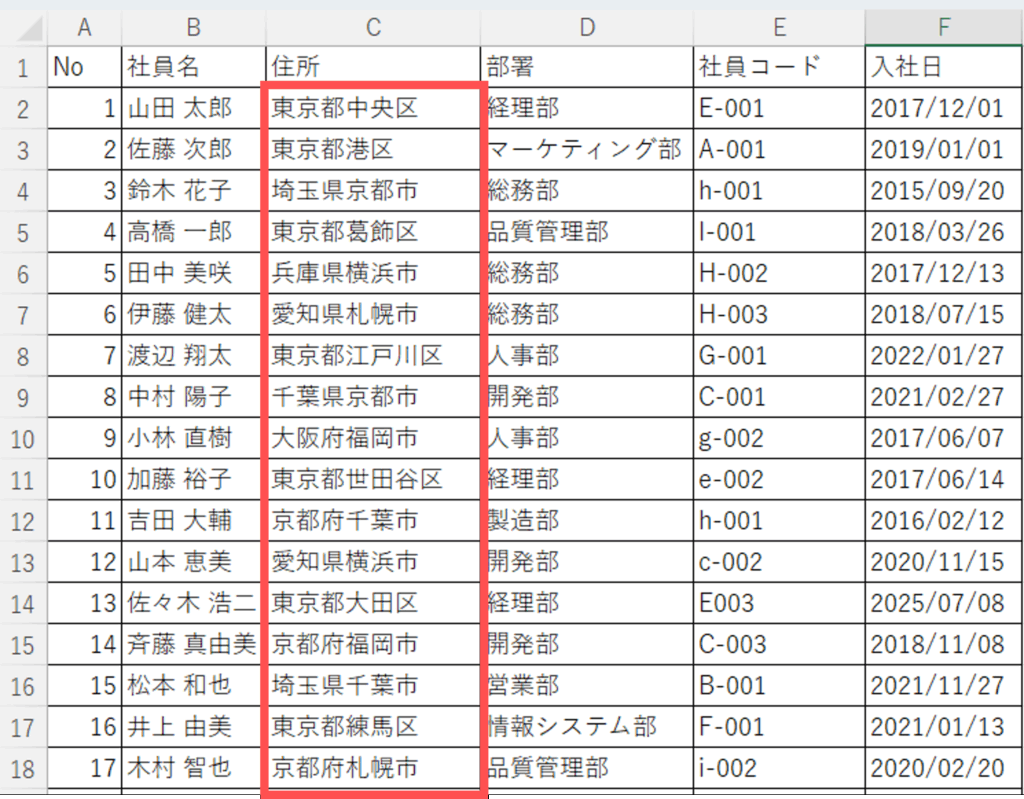The height and width of the screenshot is (799, 1024).
Task: Select row 1 via its row header
Action: (x=23, y=67)
